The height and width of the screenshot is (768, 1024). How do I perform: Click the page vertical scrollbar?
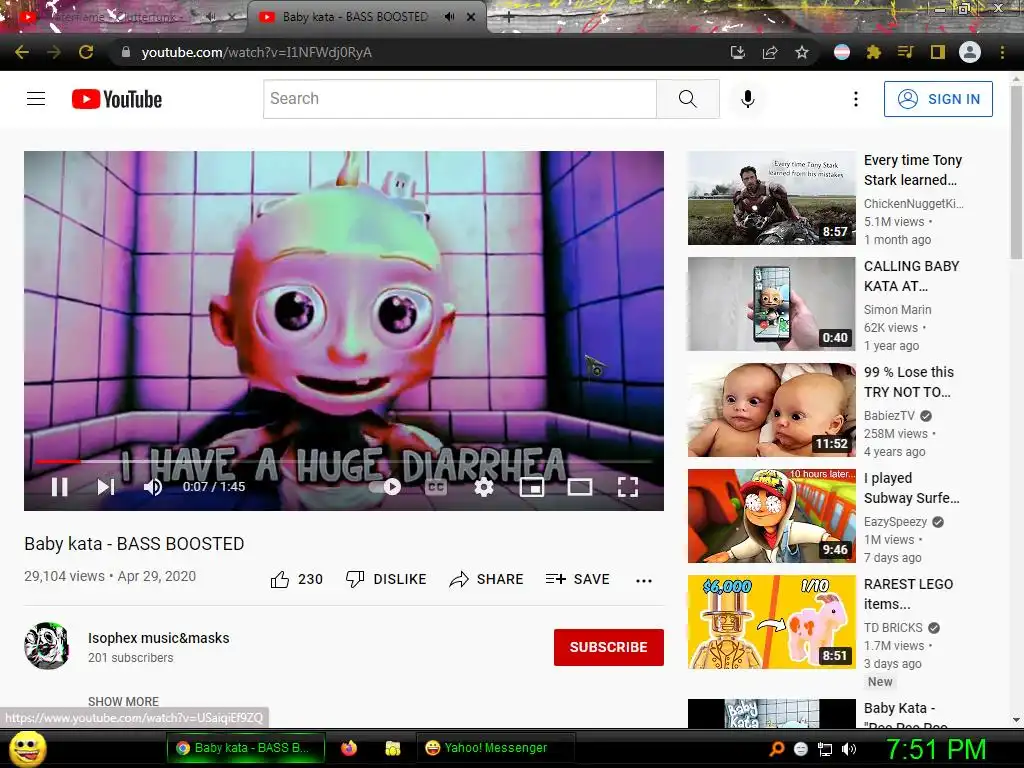point(1016,172)
